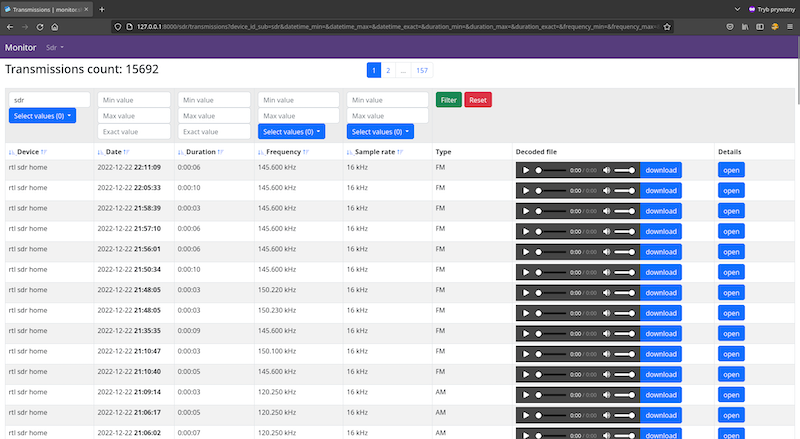Mute the player in the 21:06:17 row
Viewport: 800px width, 439px height.
coord(606,416)
